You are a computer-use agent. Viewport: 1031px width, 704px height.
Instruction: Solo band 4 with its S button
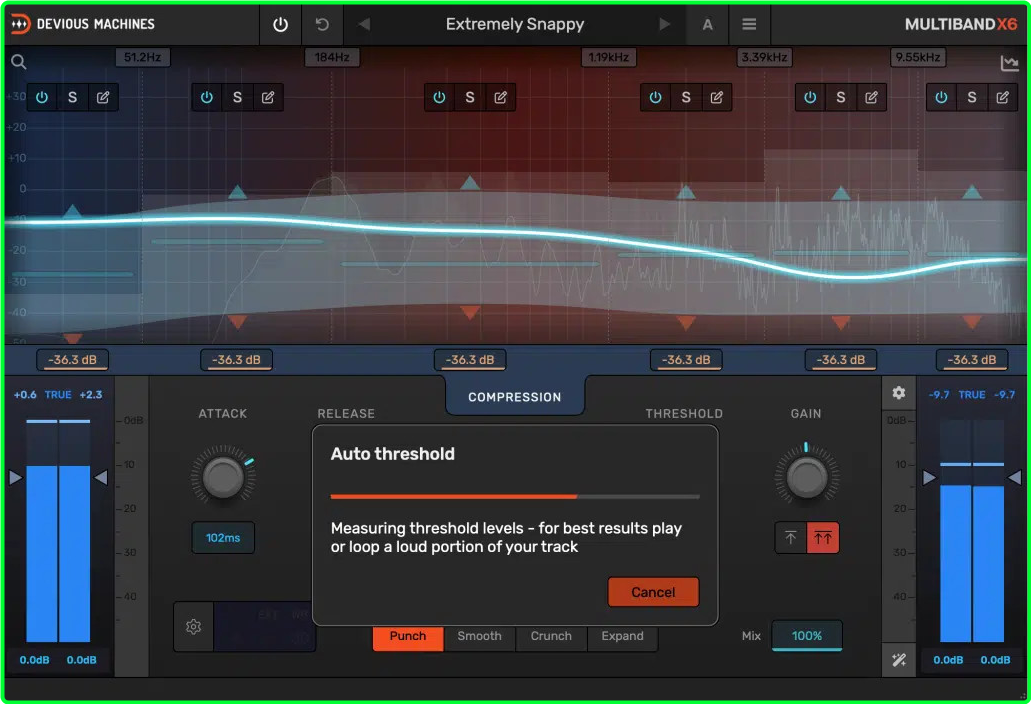tap(686, 97)
